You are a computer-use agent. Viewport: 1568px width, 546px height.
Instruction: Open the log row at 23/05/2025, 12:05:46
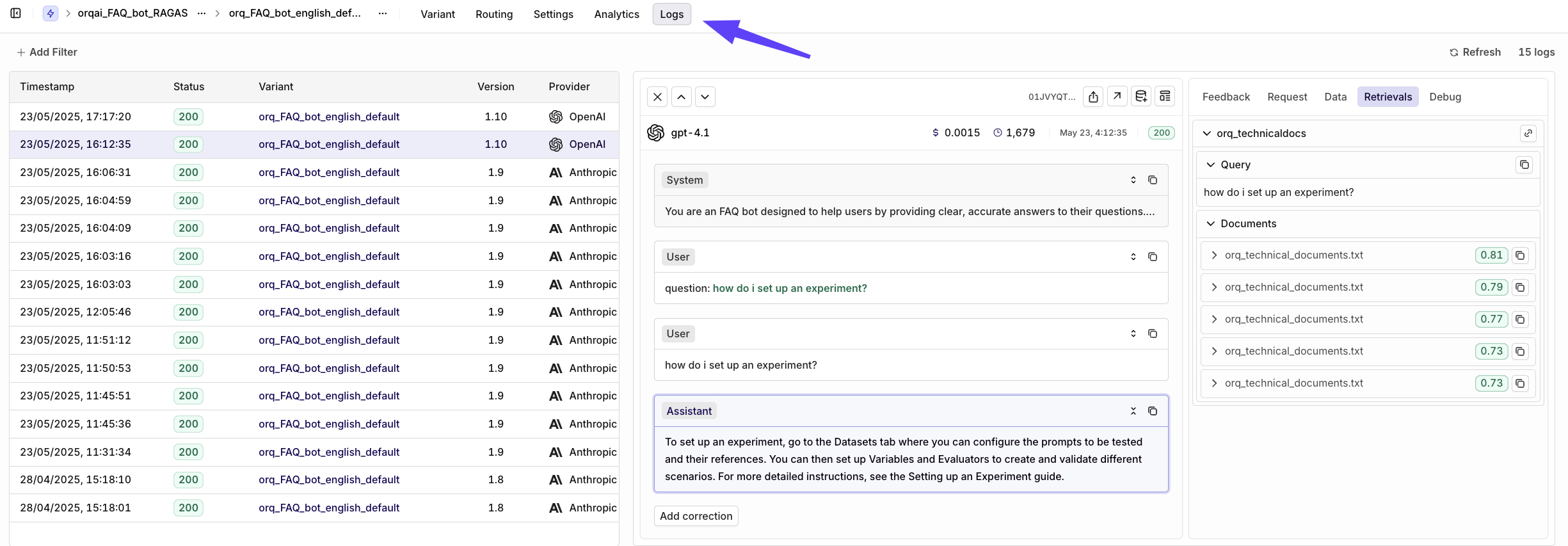point(314,312)
